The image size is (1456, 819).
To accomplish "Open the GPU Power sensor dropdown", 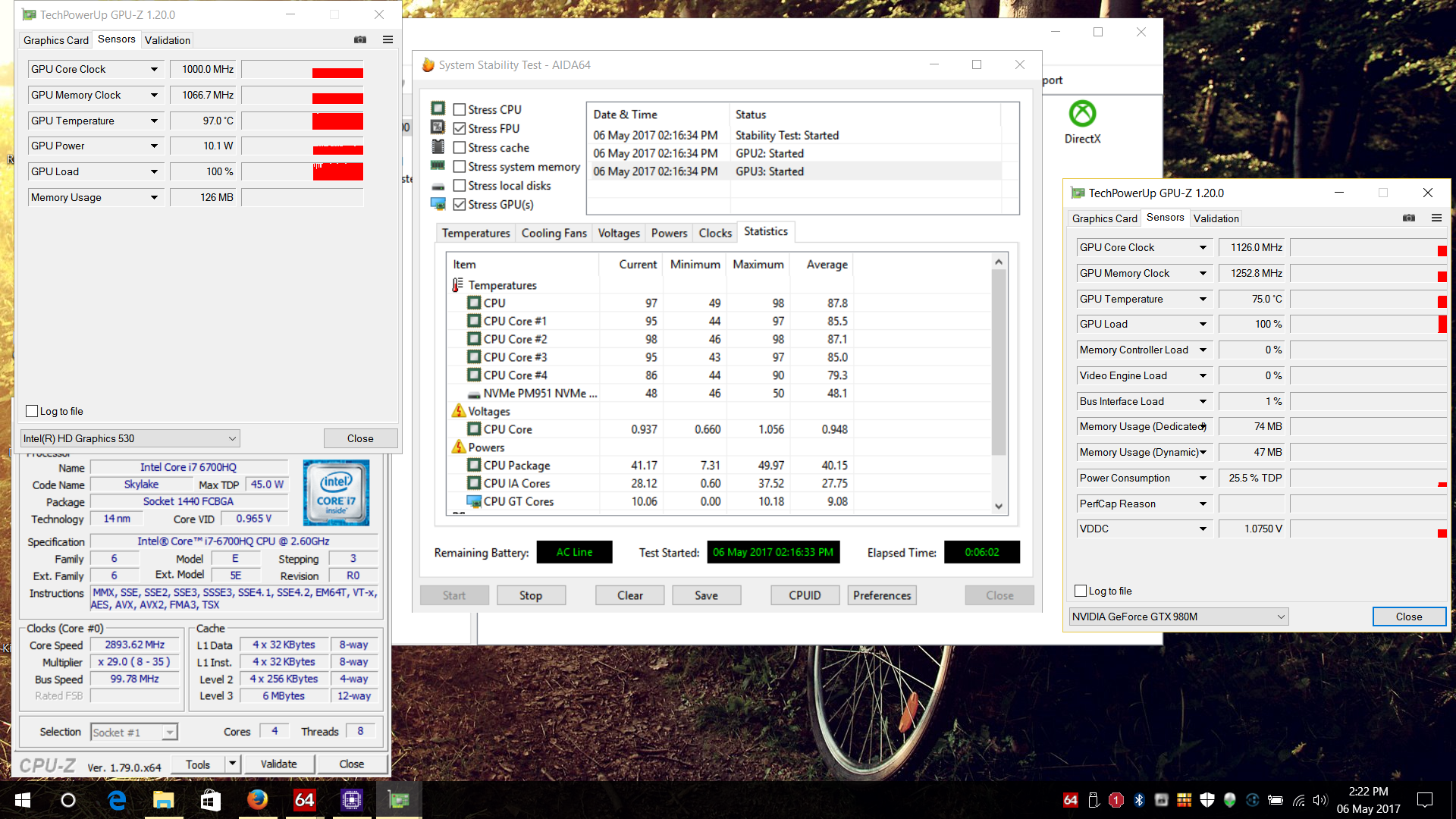I will point(154,146).
